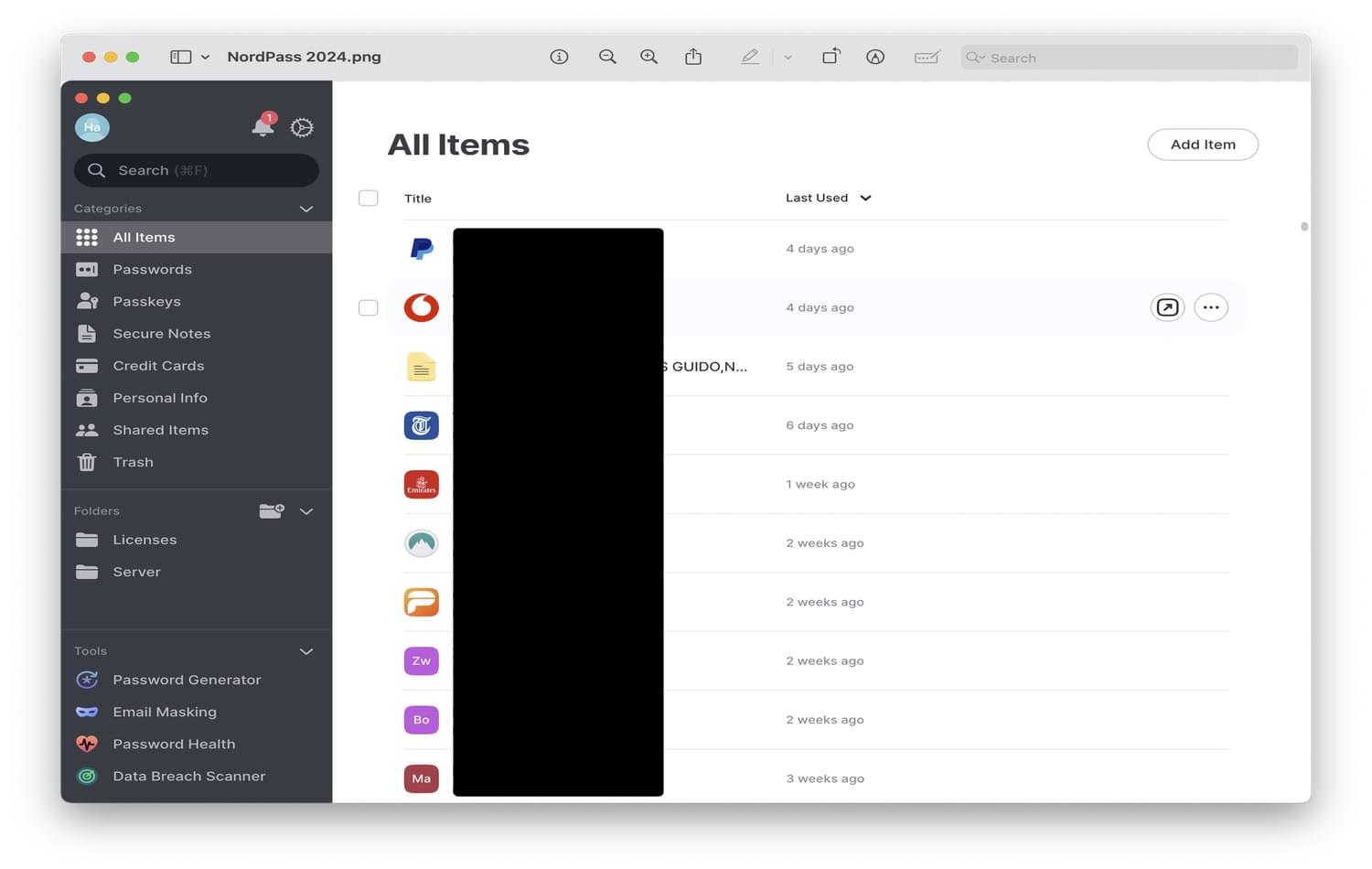Activate the Preview highlight pen tool
The image size is (1372, 869).
750,57
